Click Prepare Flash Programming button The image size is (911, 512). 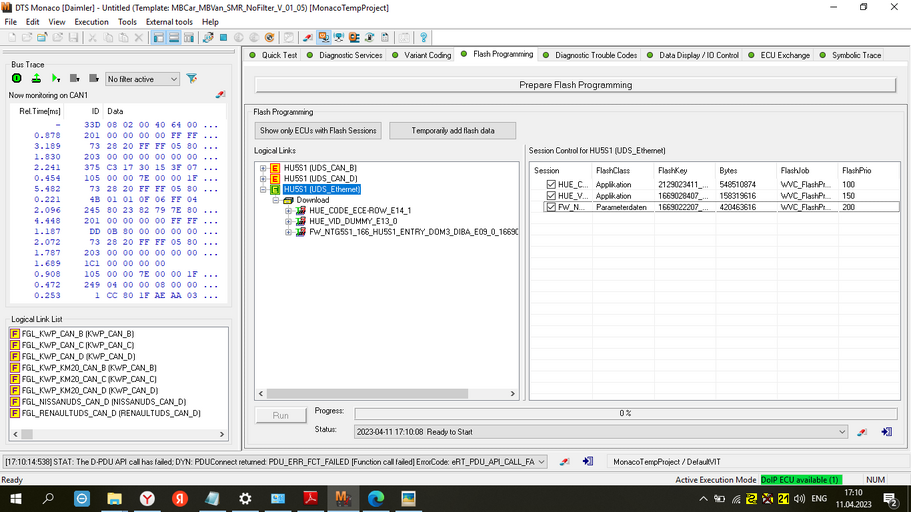pyautogui.click(x=575, y=85)
